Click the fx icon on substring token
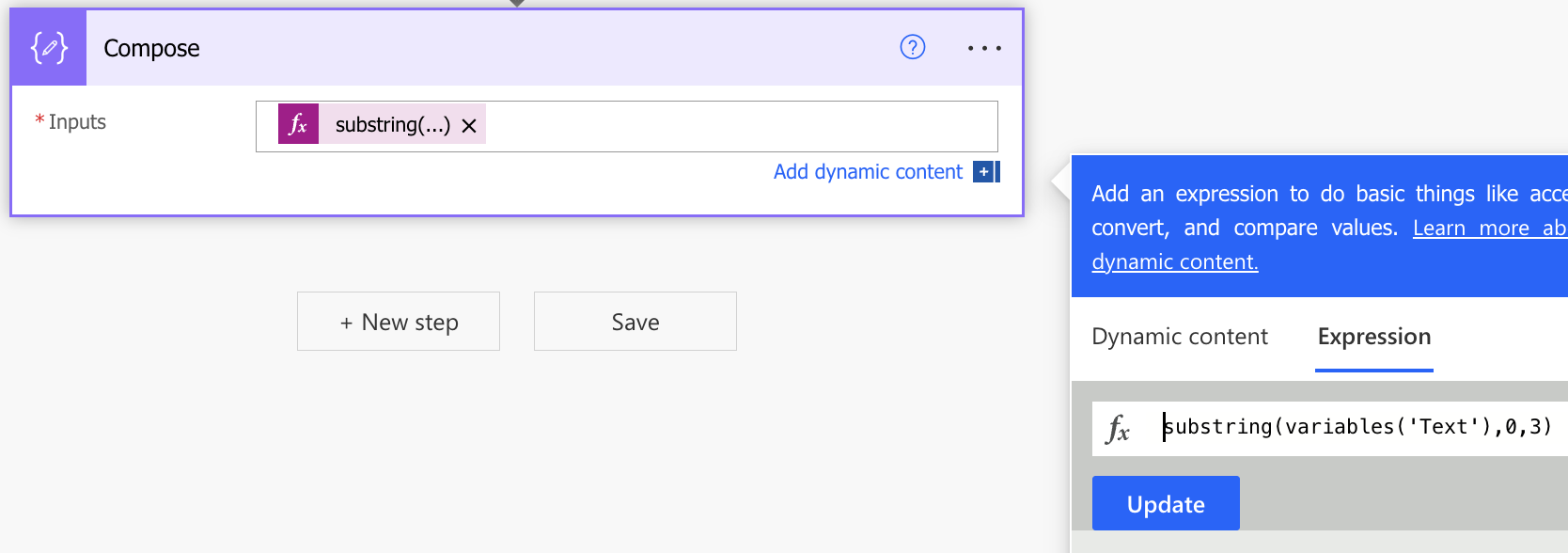This screenshot has width=1568, height=553. [299, 124]
